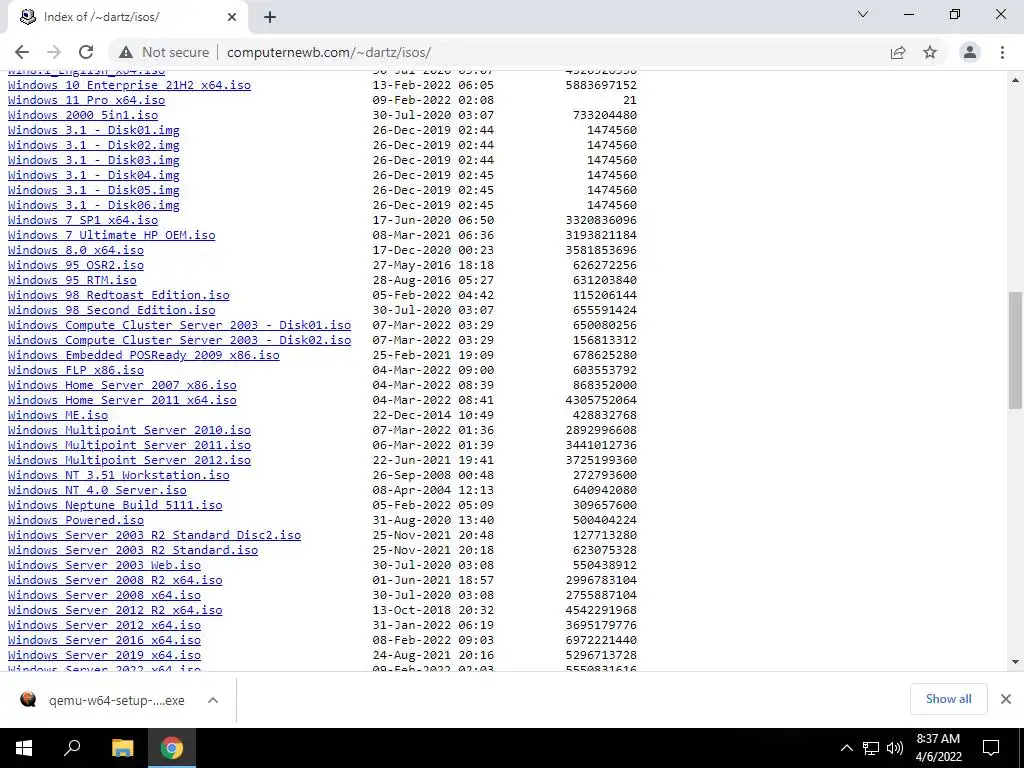Viewport: 1024px width, 768px height.
Task: Click the browser Back arrow
Action: (x=22, y=52)
